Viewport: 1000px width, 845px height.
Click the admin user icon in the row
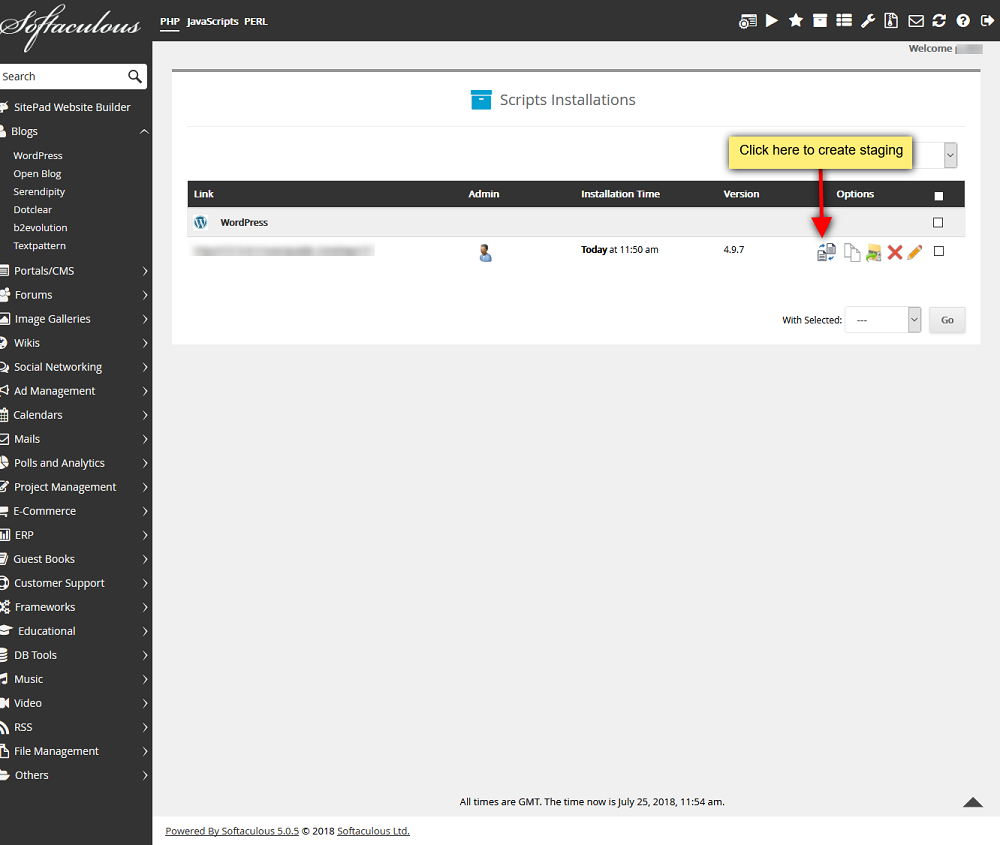[485, 253]
